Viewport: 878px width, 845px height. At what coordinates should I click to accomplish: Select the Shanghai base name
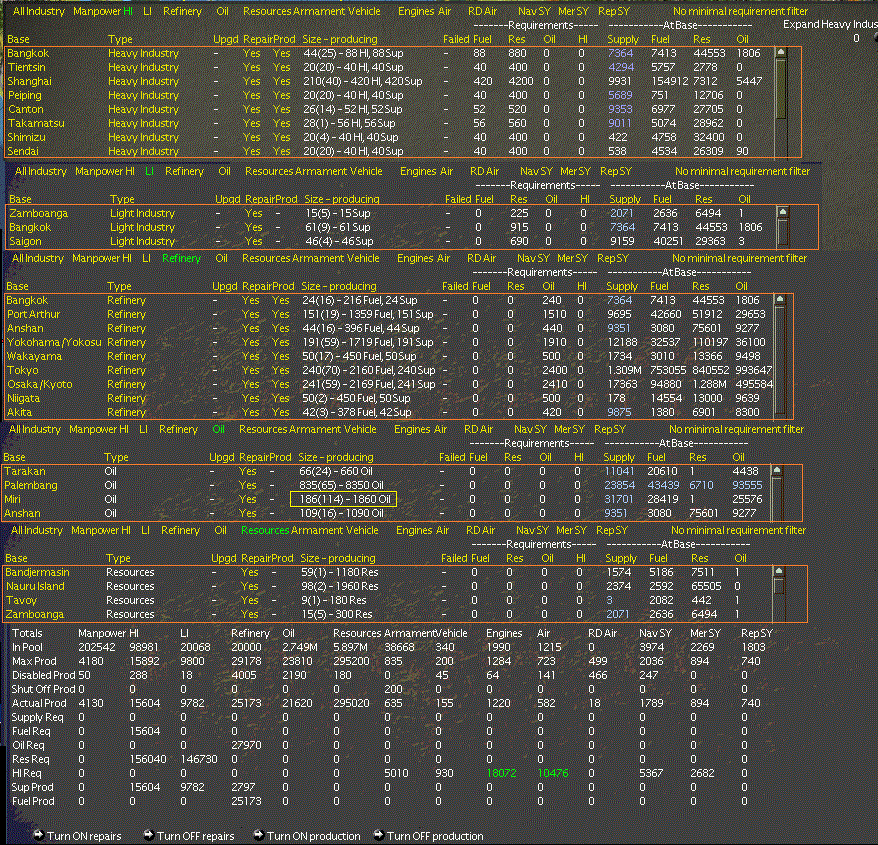29,81
